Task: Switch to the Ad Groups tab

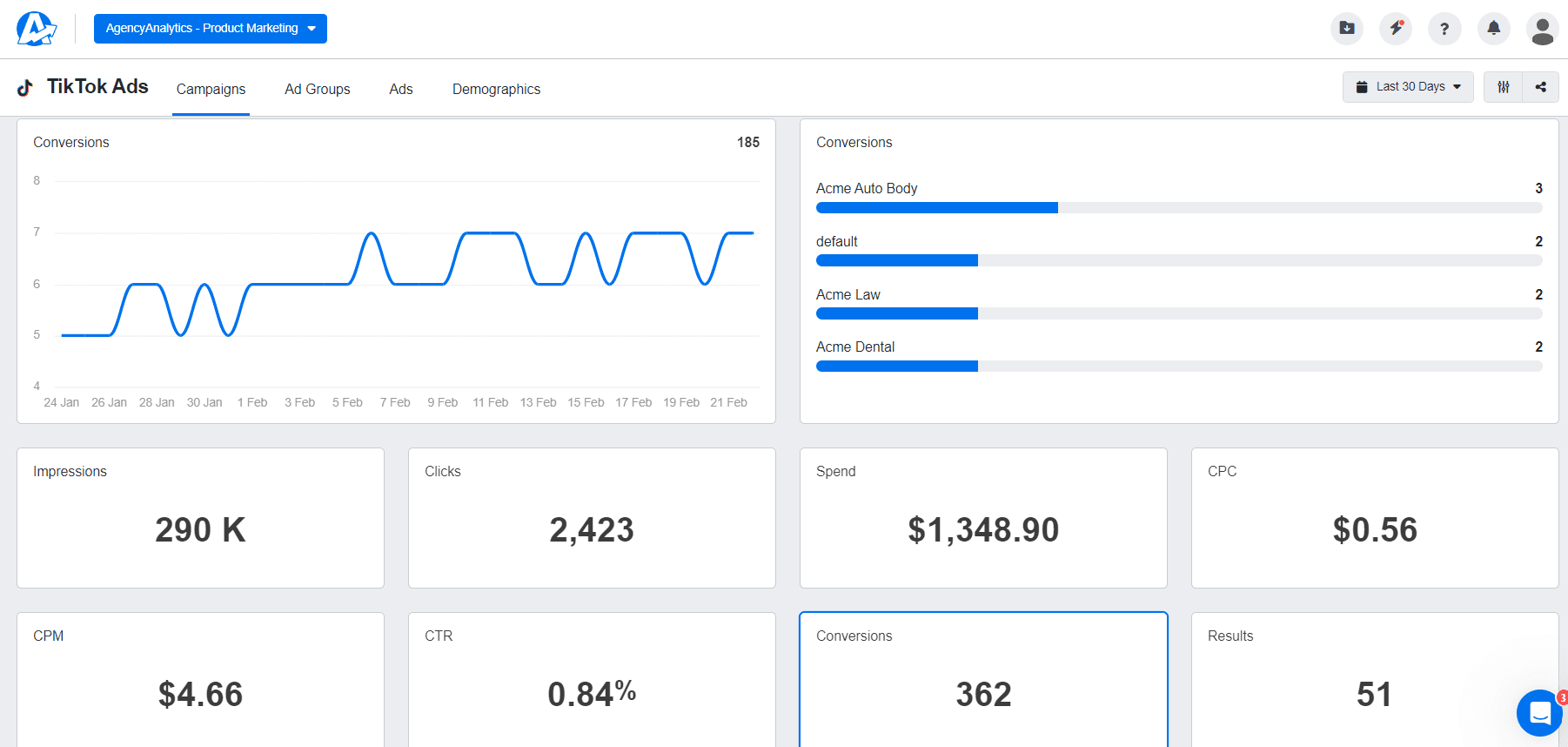Action: coord(317,89)
